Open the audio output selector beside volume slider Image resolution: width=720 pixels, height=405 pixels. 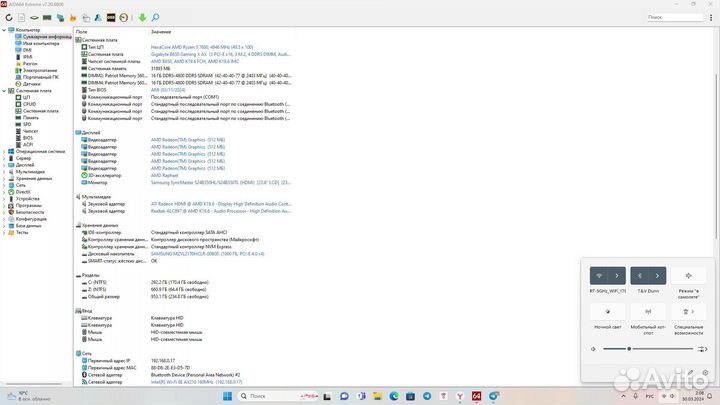tap(703, 349)
